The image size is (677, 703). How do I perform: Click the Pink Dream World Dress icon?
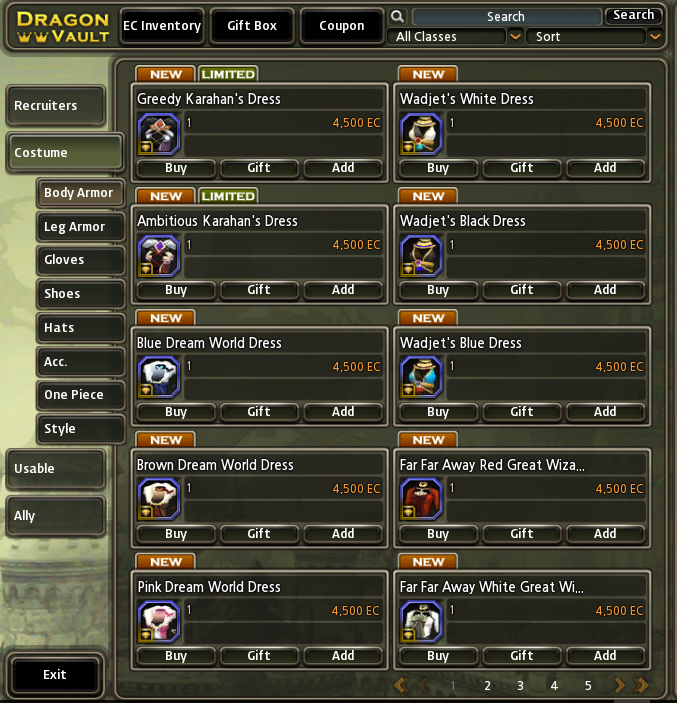point(159,621)
